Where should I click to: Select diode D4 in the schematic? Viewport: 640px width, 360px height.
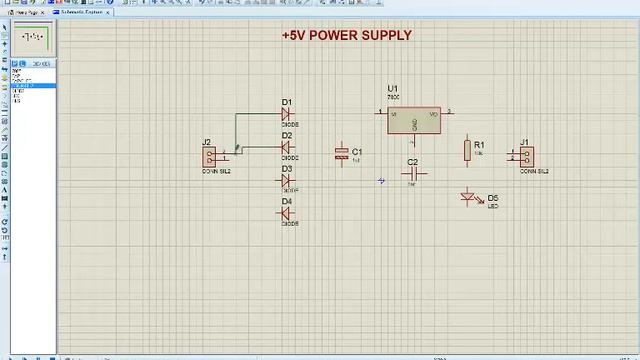[x=286, y=213]
